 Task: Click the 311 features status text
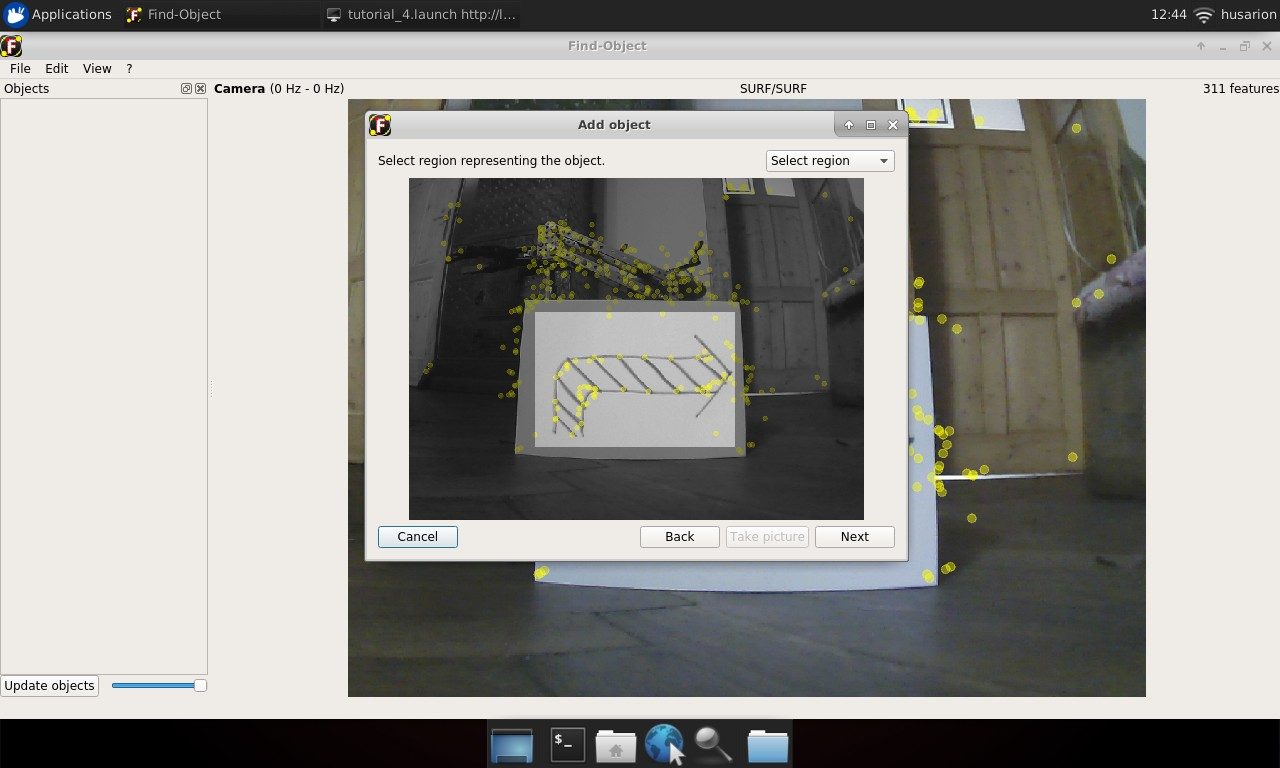(x=1240, y=89)
